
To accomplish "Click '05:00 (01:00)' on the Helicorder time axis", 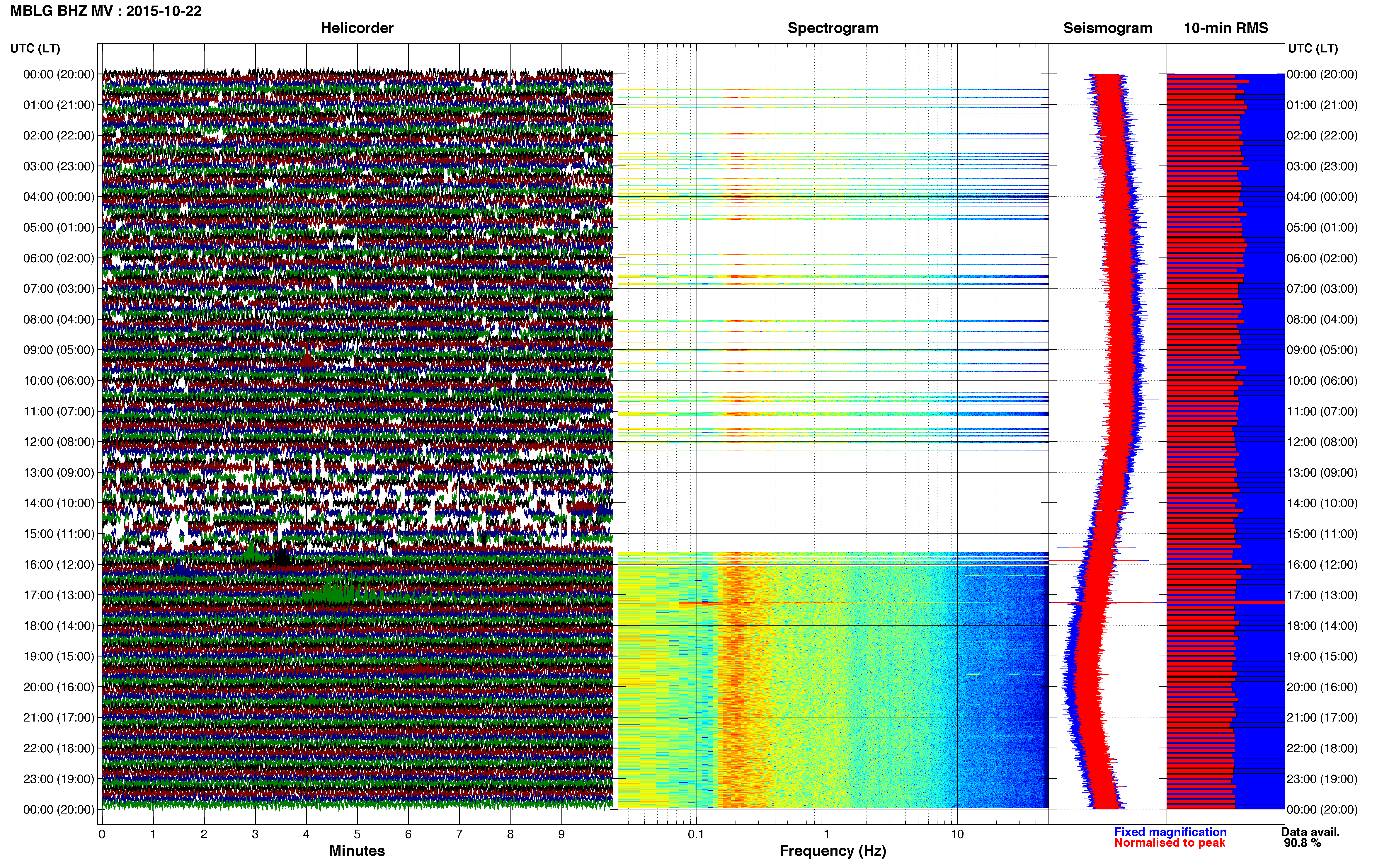I will point(59,227).
